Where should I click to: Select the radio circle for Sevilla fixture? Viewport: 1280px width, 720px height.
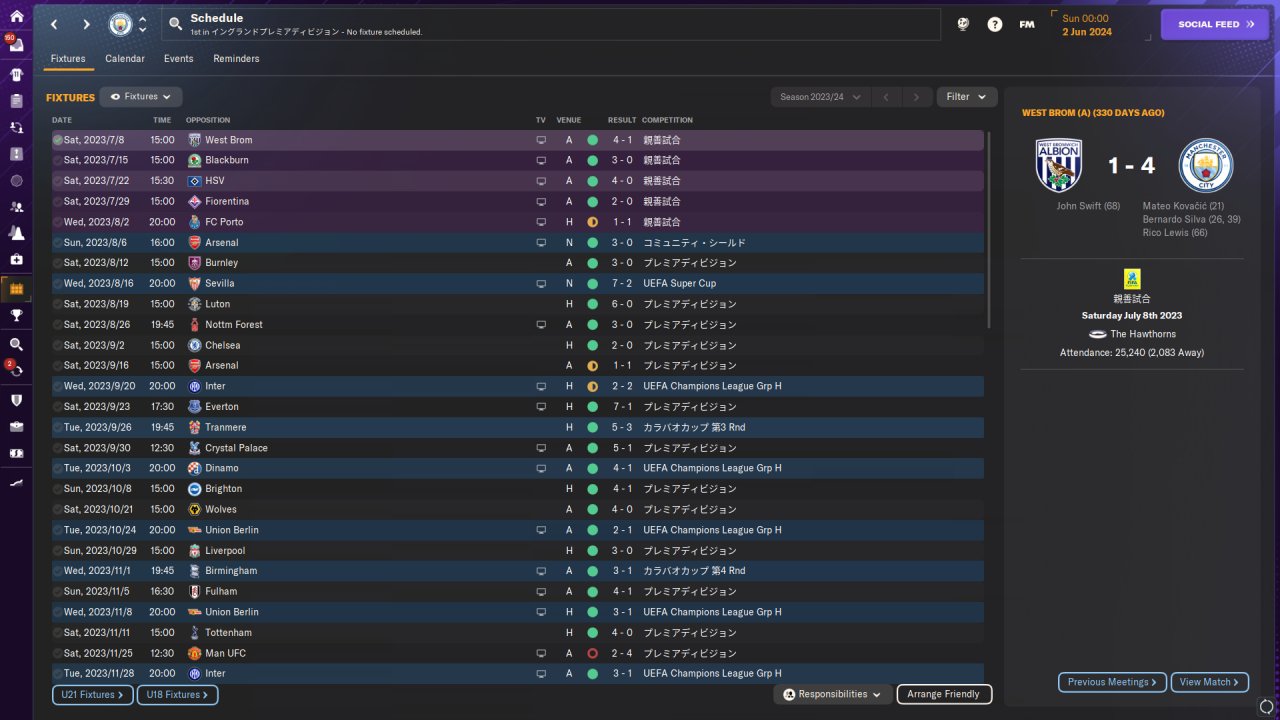[x=58, y=284]
